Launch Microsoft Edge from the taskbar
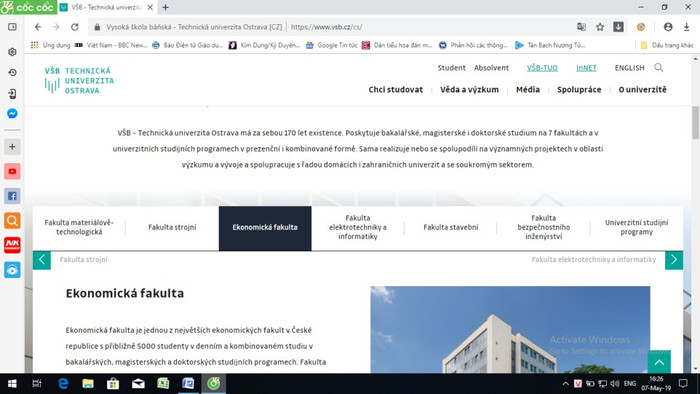 point(63,384)
